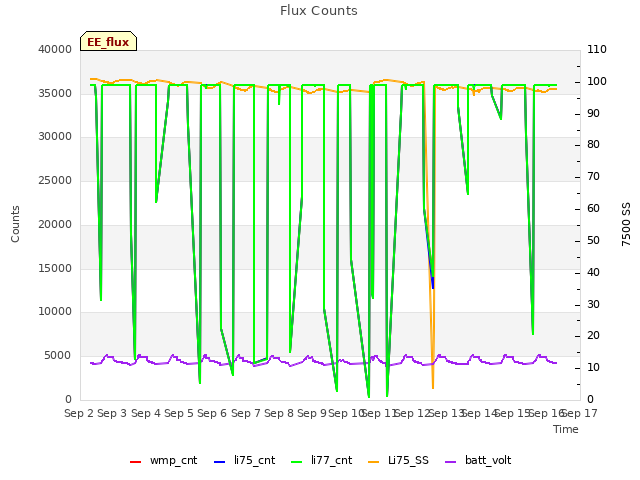This screenshot has height=480, width=640.
Task: Click the green li77_cnt legend swatch
Action: tap(297, 462)
